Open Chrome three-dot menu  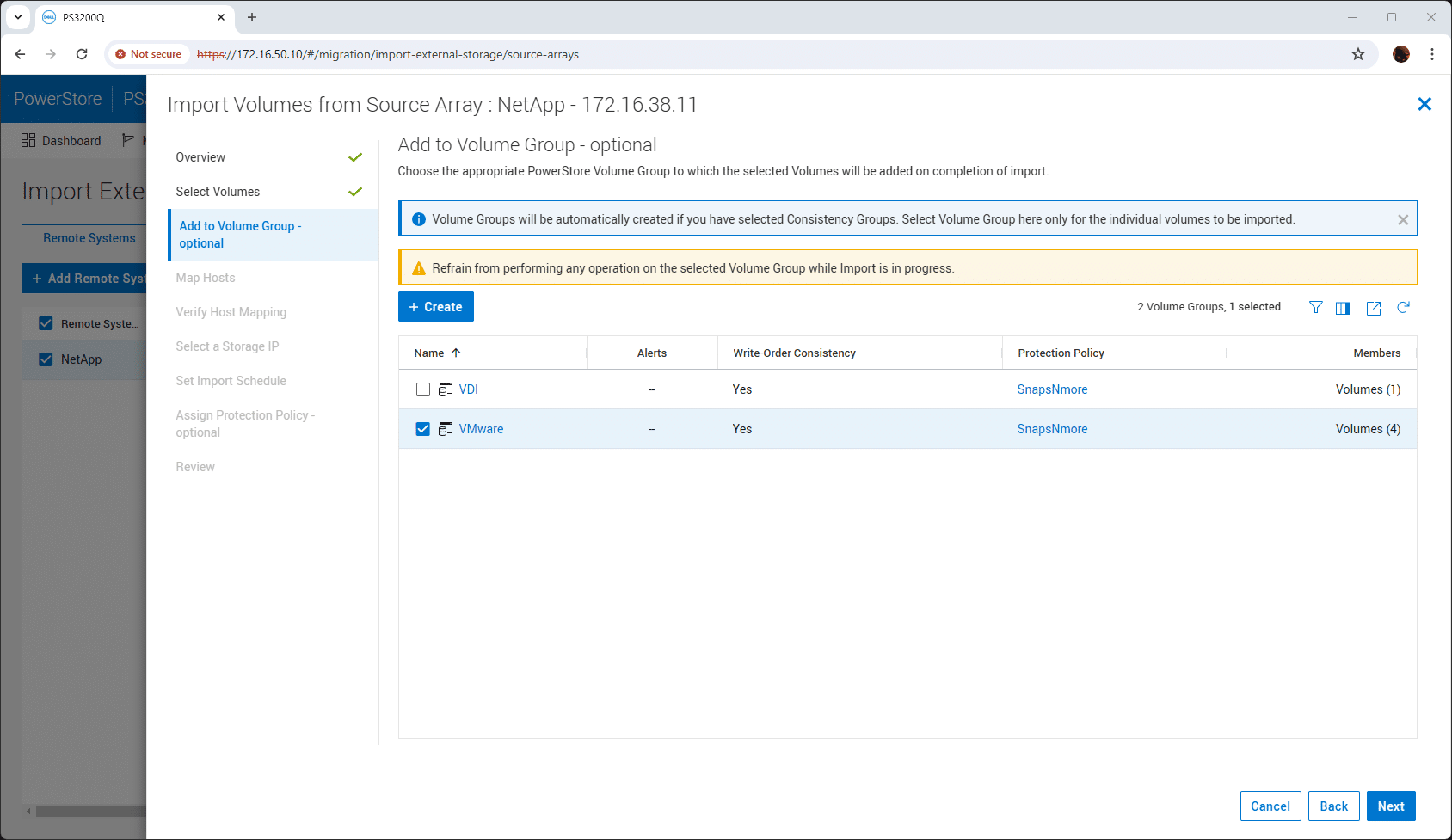pos(1432,54)
